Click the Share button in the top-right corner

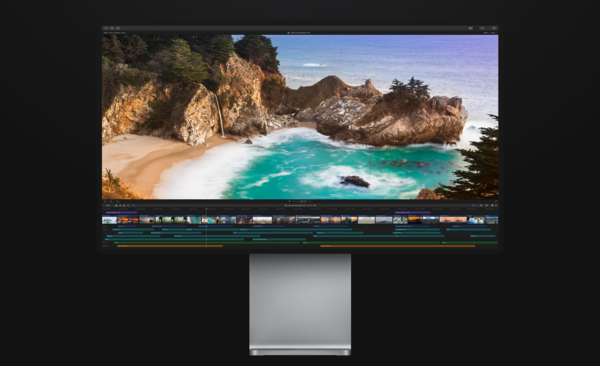pos(494,28)
